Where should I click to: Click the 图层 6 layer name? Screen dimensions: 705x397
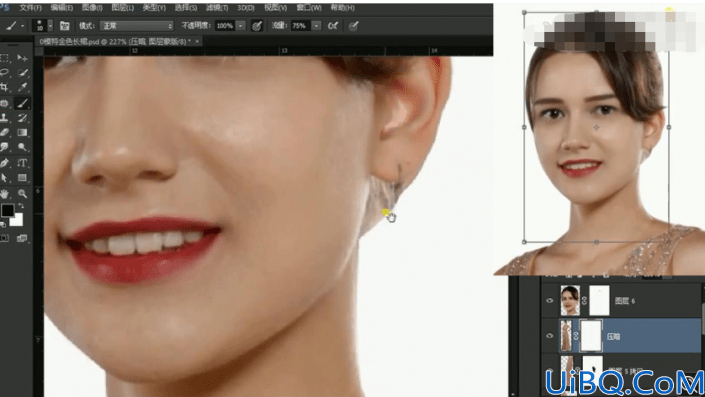tap(625, 301)
